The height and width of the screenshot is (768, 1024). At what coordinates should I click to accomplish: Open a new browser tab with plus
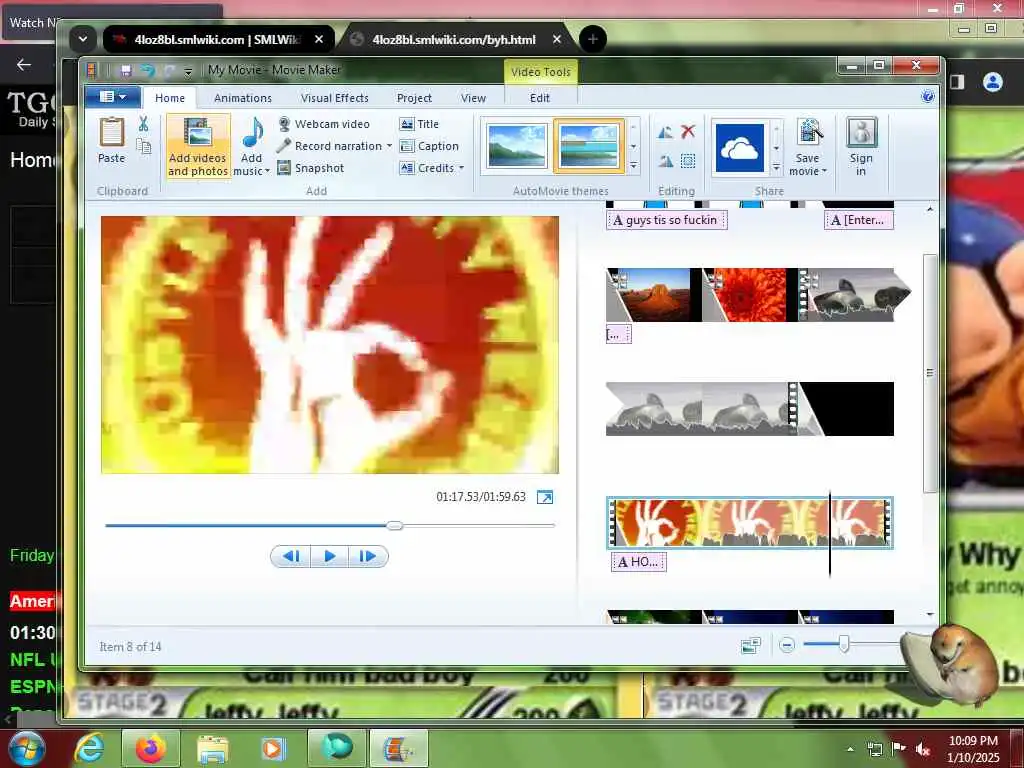[592, 39]
